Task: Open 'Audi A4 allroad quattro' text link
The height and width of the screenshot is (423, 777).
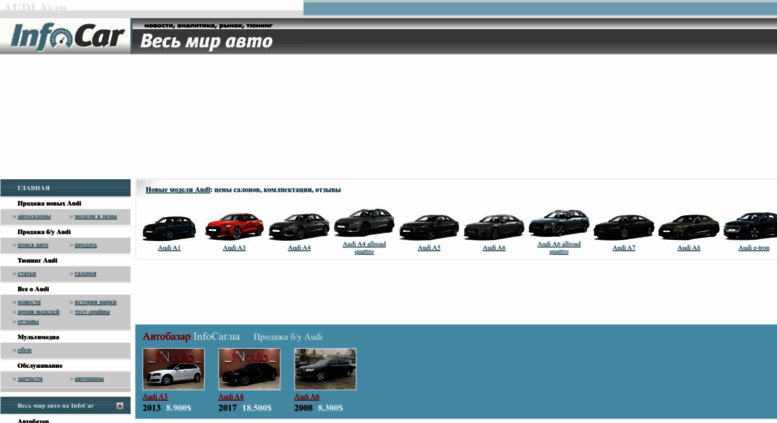Action: point(364,248)
